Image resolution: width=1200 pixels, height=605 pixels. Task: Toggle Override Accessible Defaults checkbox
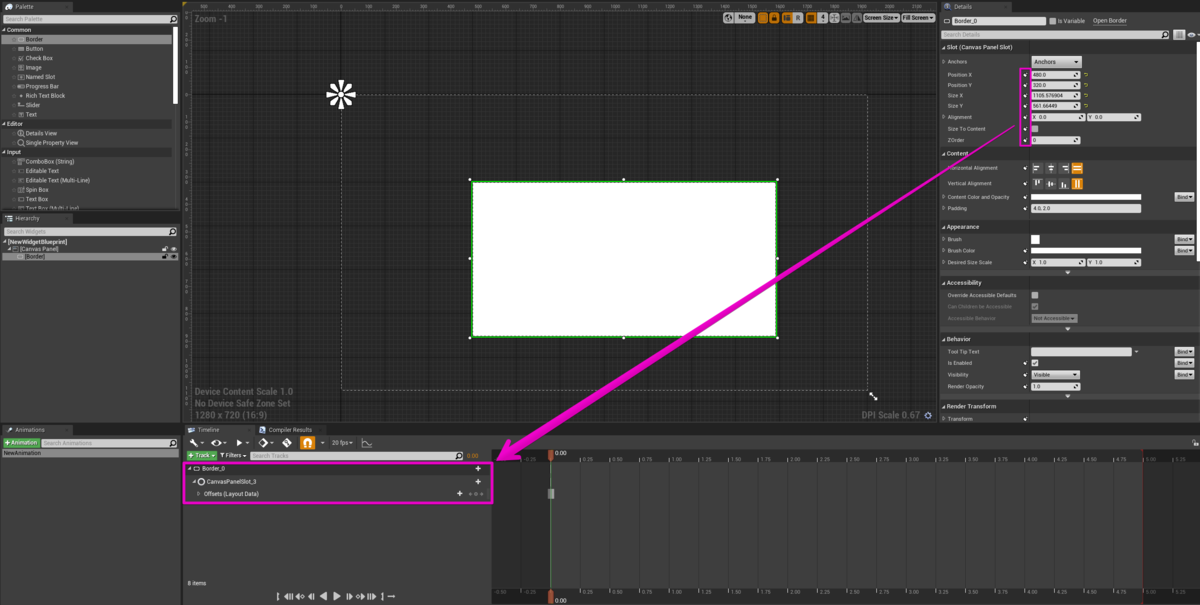(x=1035, y=295)
